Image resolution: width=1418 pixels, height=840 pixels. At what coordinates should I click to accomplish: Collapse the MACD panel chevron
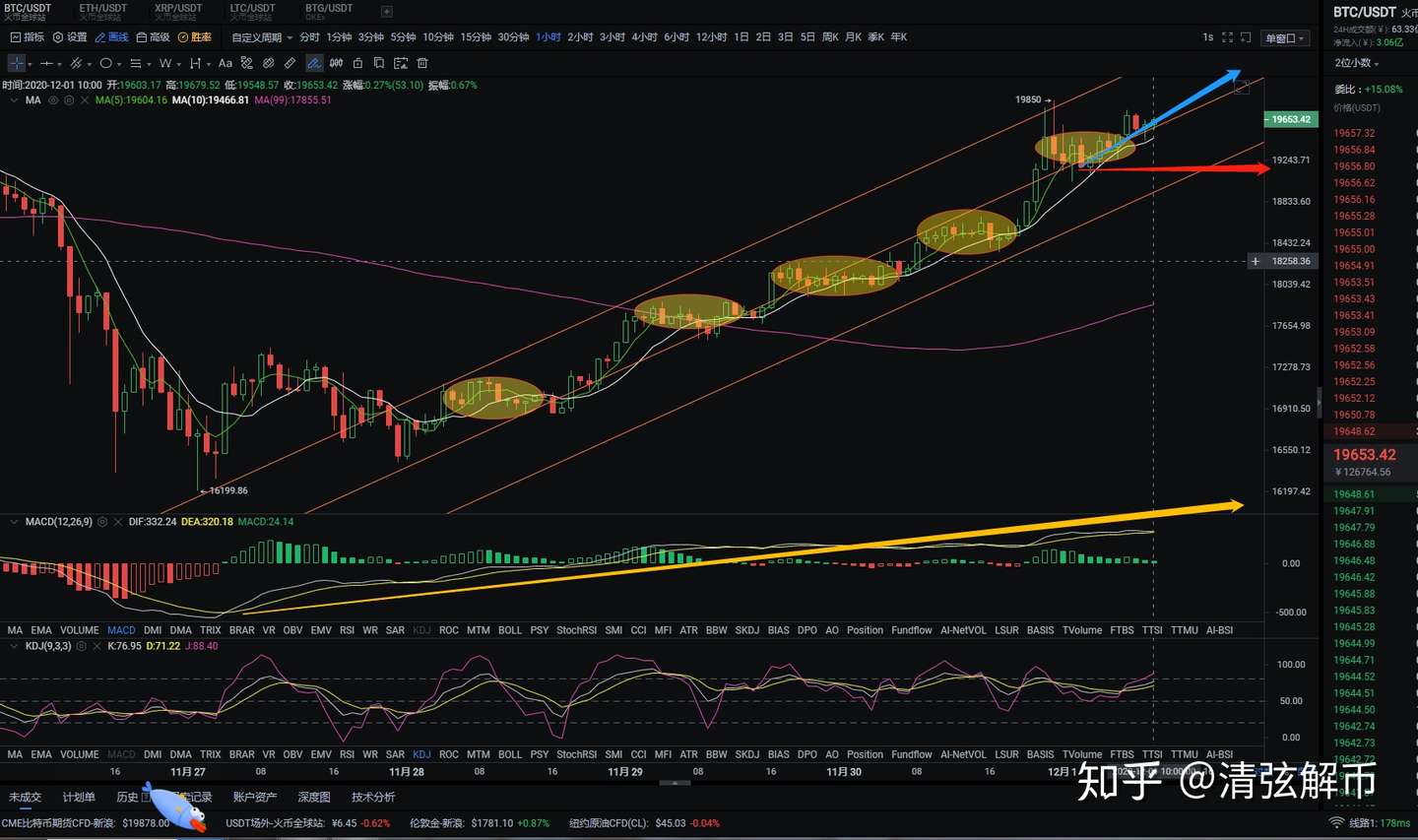pyautogui.click(x=14, y=522)
